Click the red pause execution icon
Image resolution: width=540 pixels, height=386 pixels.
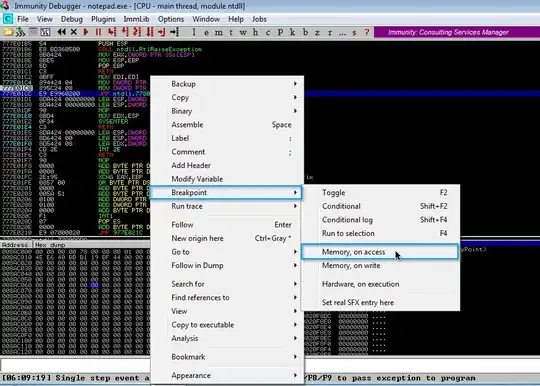click(x=98, y=32)
